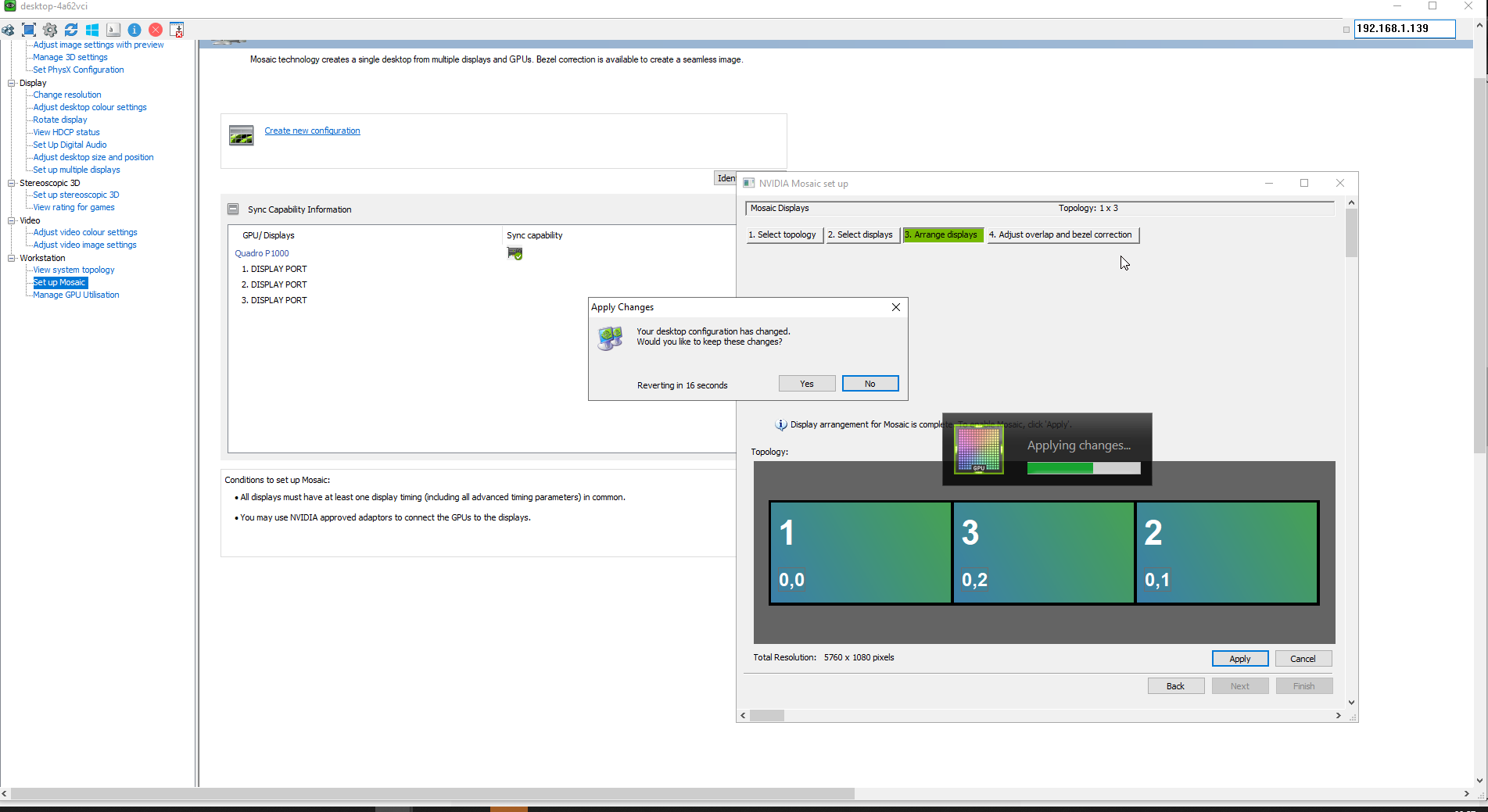Collapse the Workstation tree node
Viewport: 1488px width, 812px height.
pyautogui.click(x=12, y=258)
